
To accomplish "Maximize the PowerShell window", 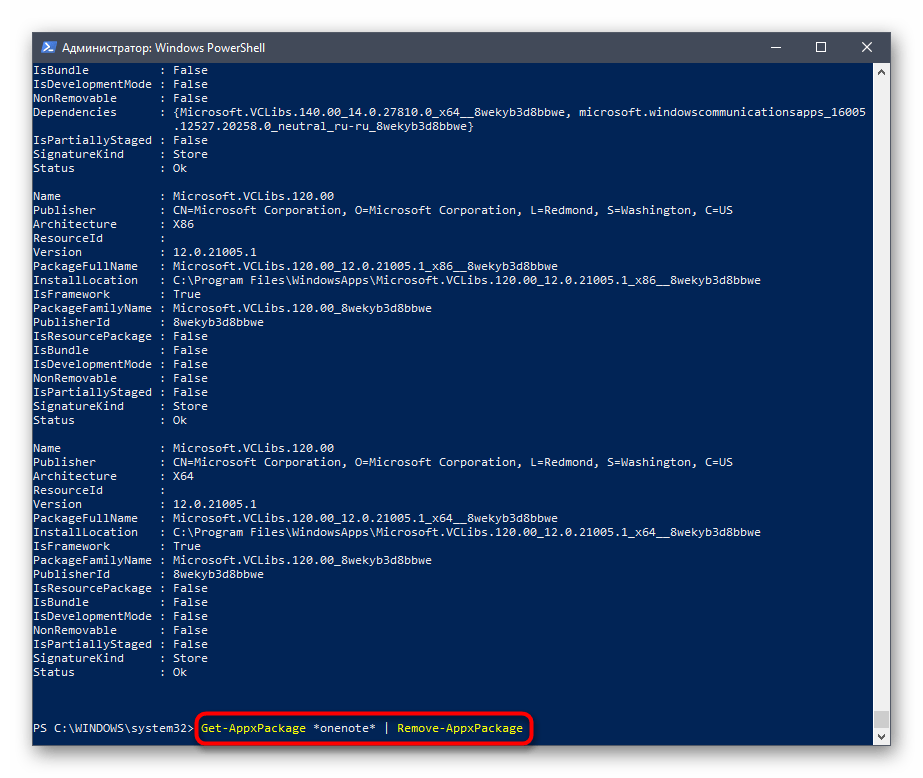I will tap(821, 47).
